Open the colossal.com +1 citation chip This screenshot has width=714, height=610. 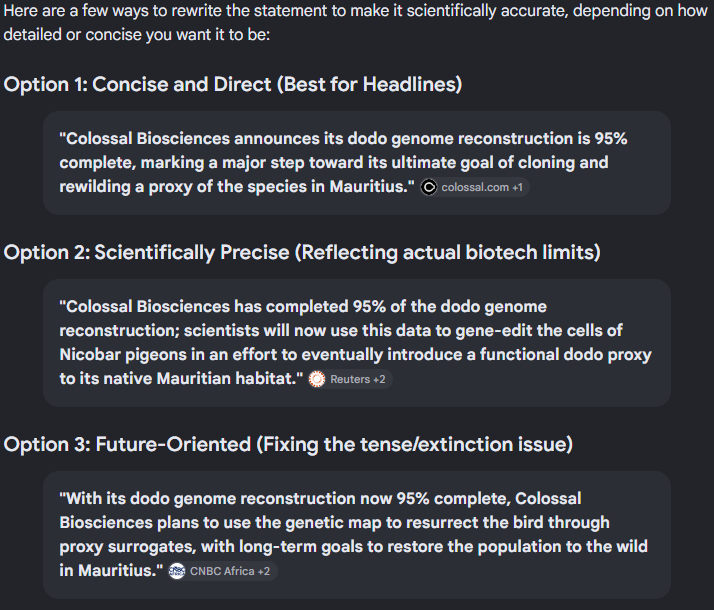coord(474,187)
